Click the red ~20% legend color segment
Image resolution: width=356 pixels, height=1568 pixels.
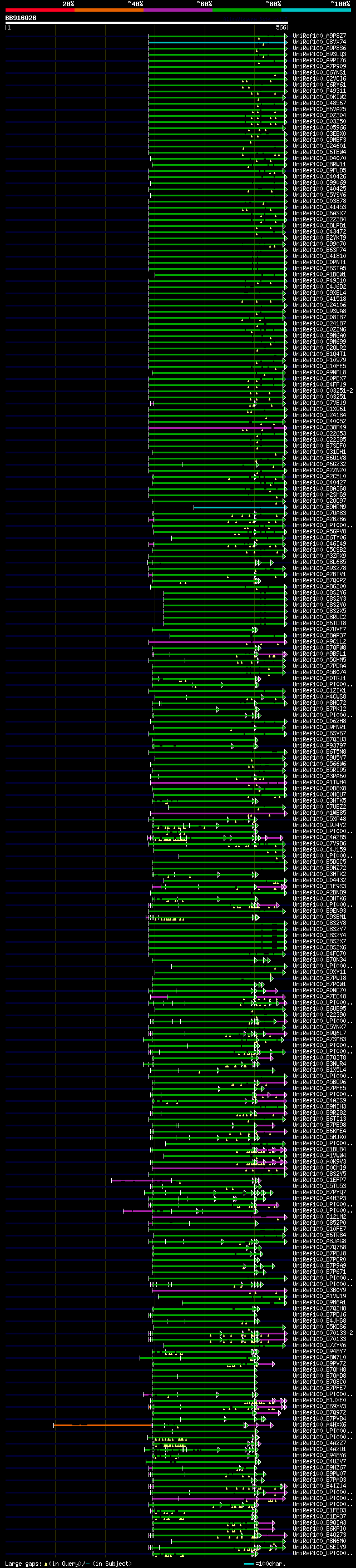pos(39,10)
